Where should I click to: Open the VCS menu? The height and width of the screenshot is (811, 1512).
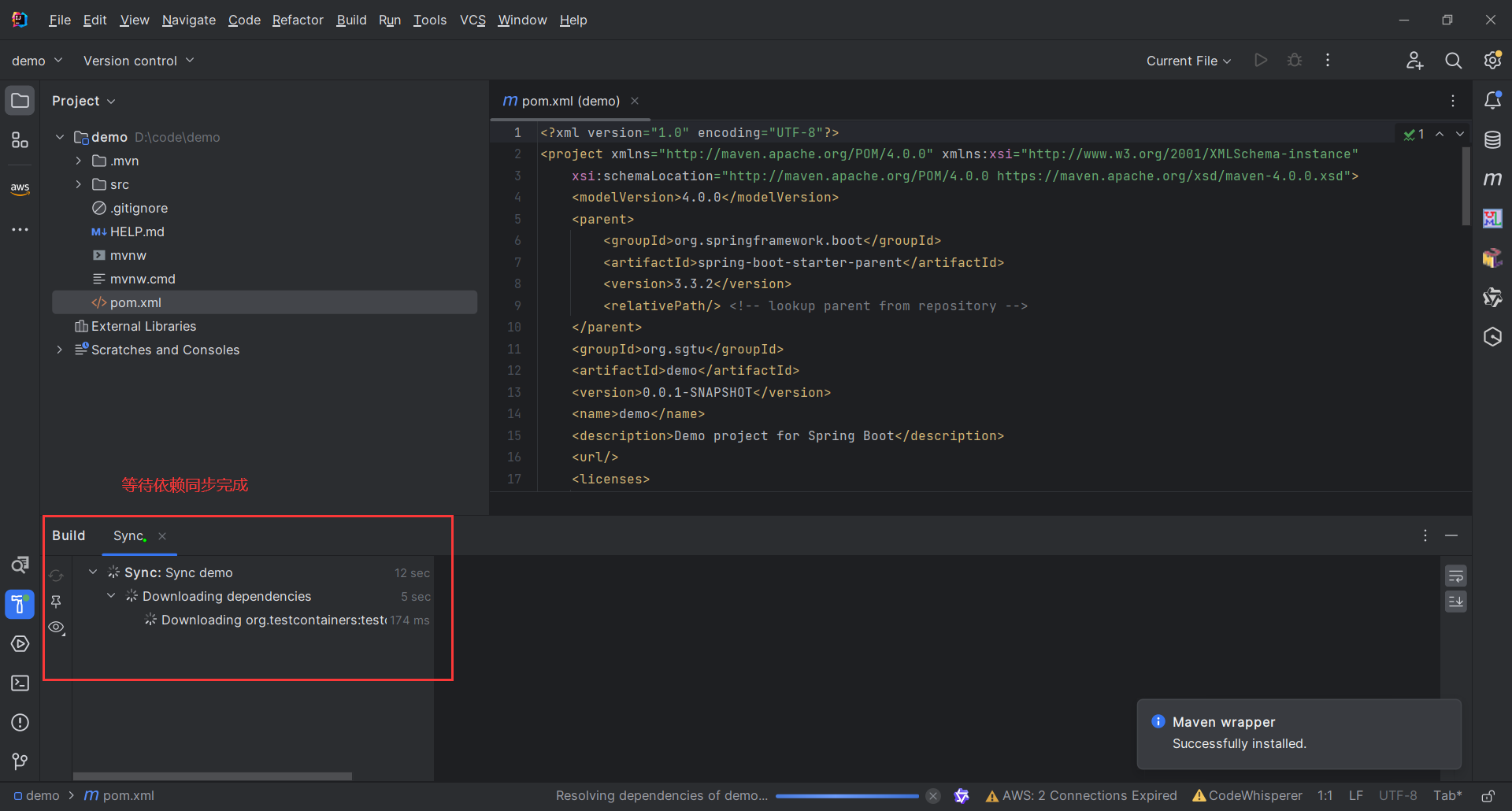[472, 20]
